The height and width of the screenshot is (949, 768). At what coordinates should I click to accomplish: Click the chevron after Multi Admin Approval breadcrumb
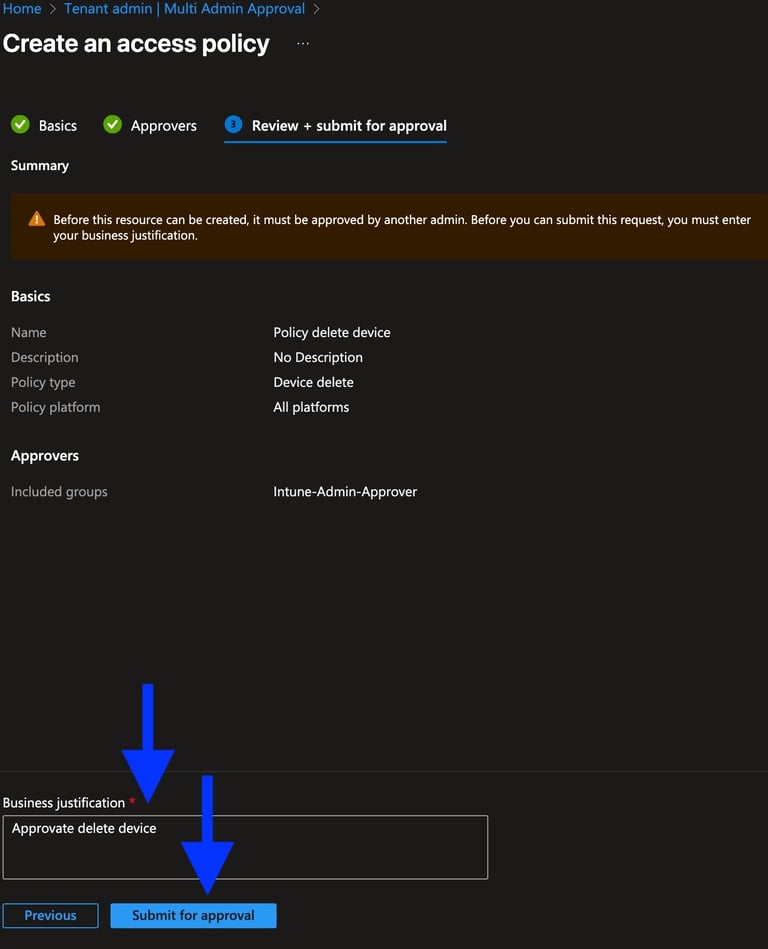[x=316, y=9]
